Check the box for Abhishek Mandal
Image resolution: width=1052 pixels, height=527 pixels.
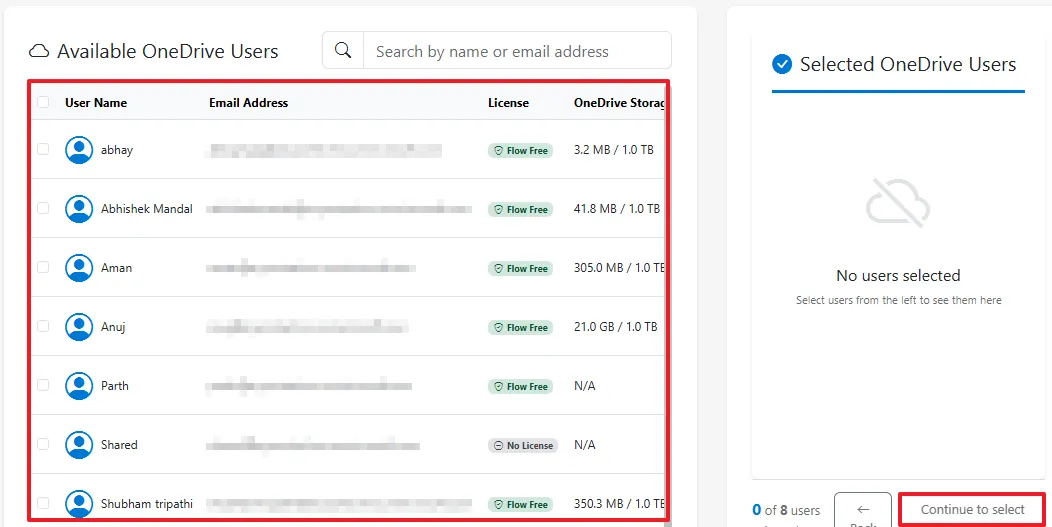43,208
